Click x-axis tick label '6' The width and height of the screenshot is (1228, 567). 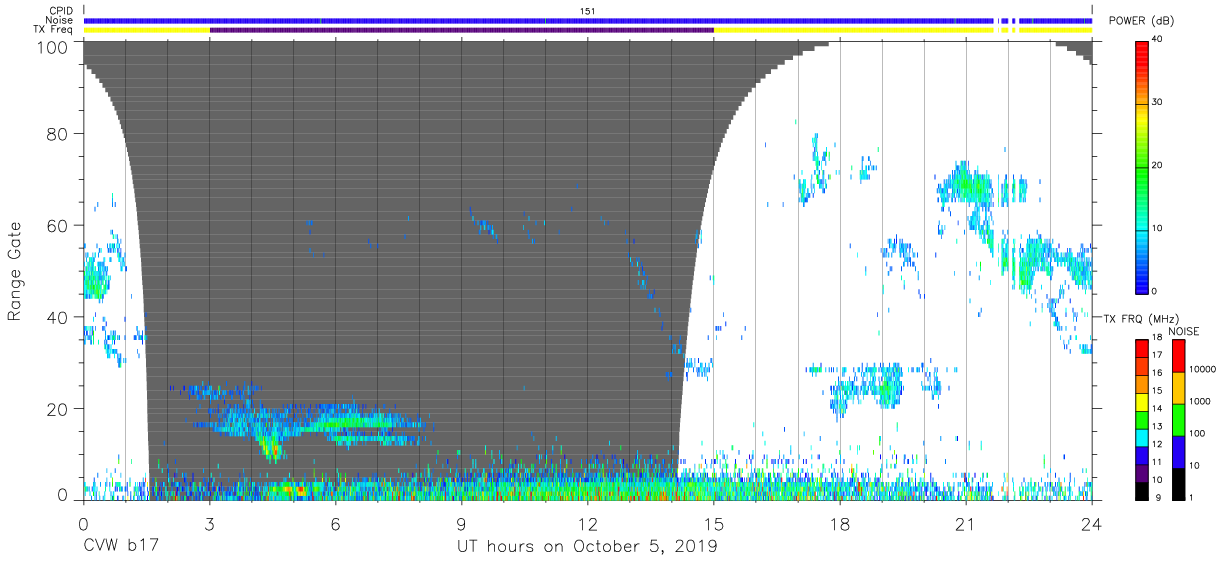pos(335,523)
